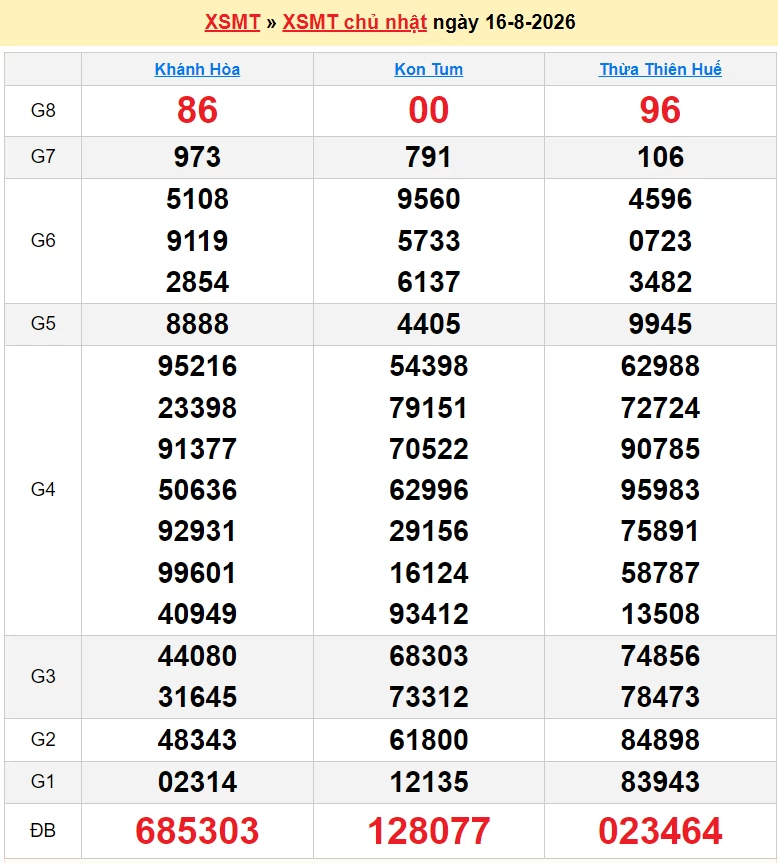
Task: Click G4 number 58787
Action: click(x=660, y=573)
